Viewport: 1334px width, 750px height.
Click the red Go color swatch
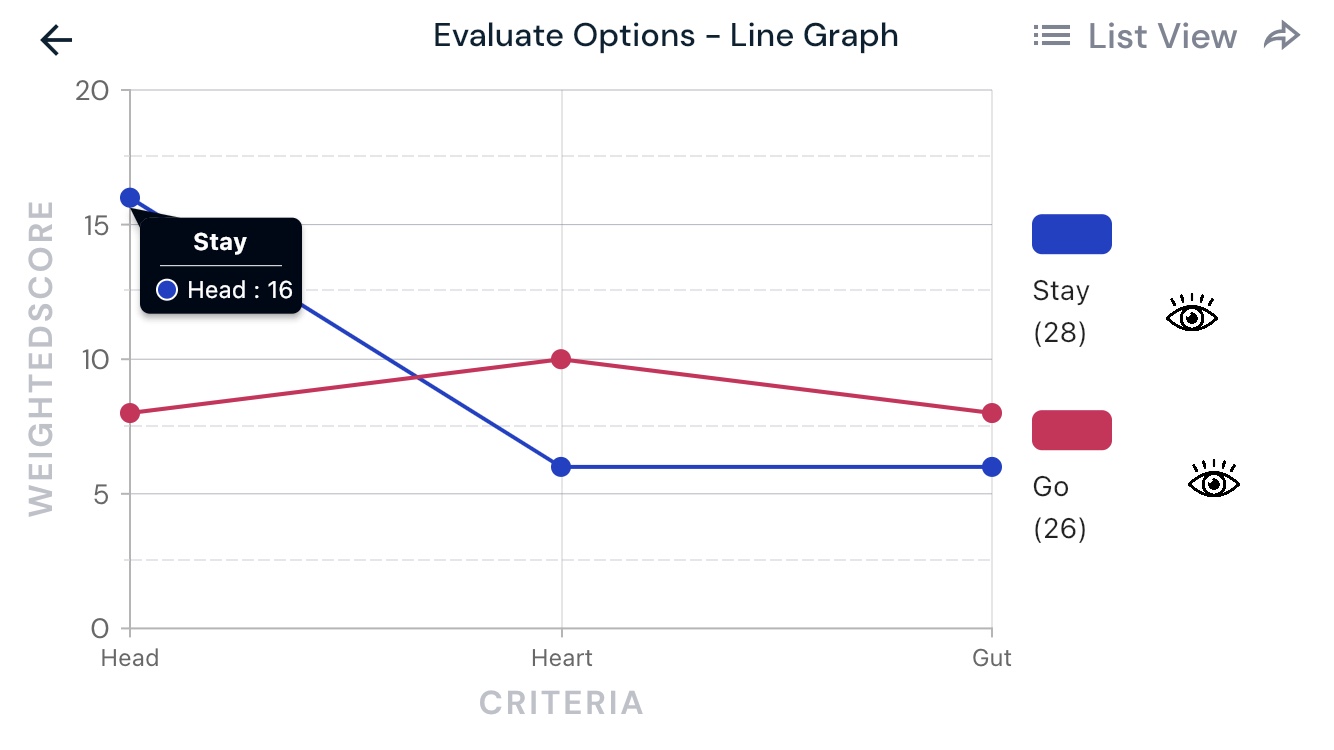click(x=1071, y=430)
